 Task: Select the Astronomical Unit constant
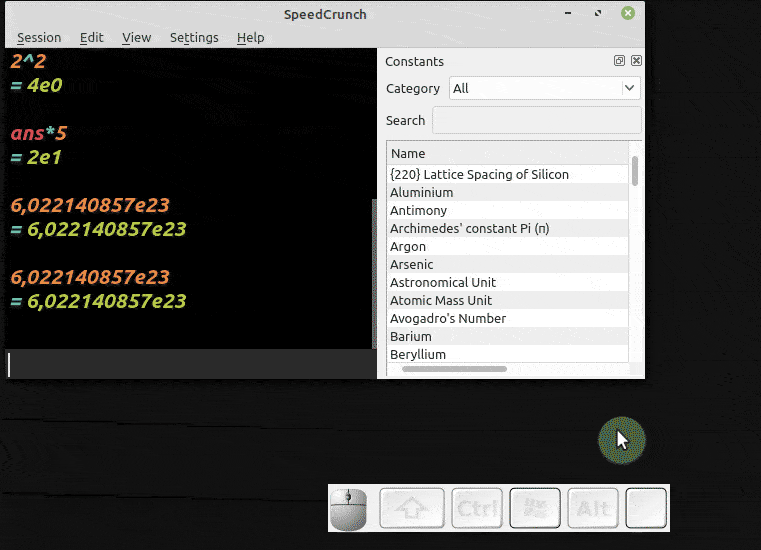click(508, 282)
